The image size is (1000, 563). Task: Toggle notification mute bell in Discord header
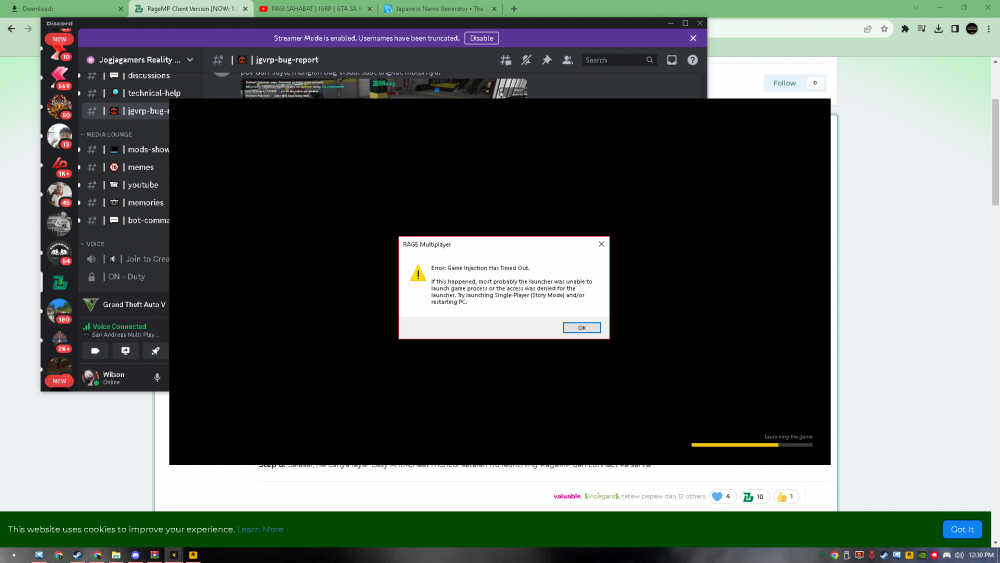(526, 60)
